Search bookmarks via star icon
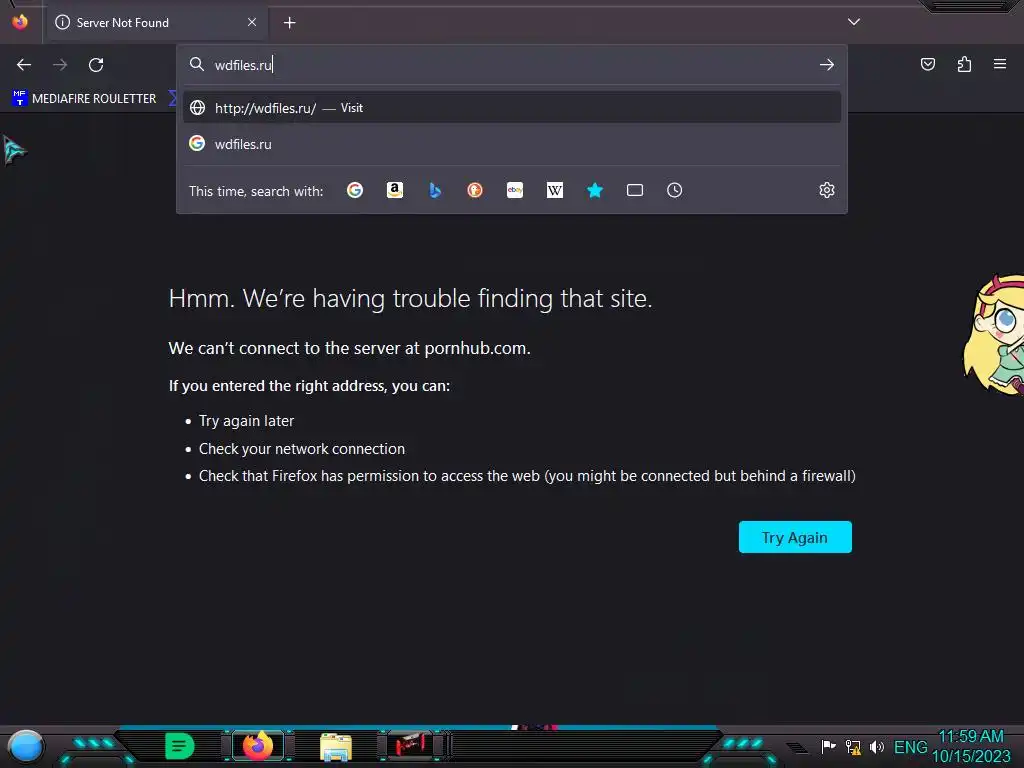The image size is (1024, 768). click(595, 190)
